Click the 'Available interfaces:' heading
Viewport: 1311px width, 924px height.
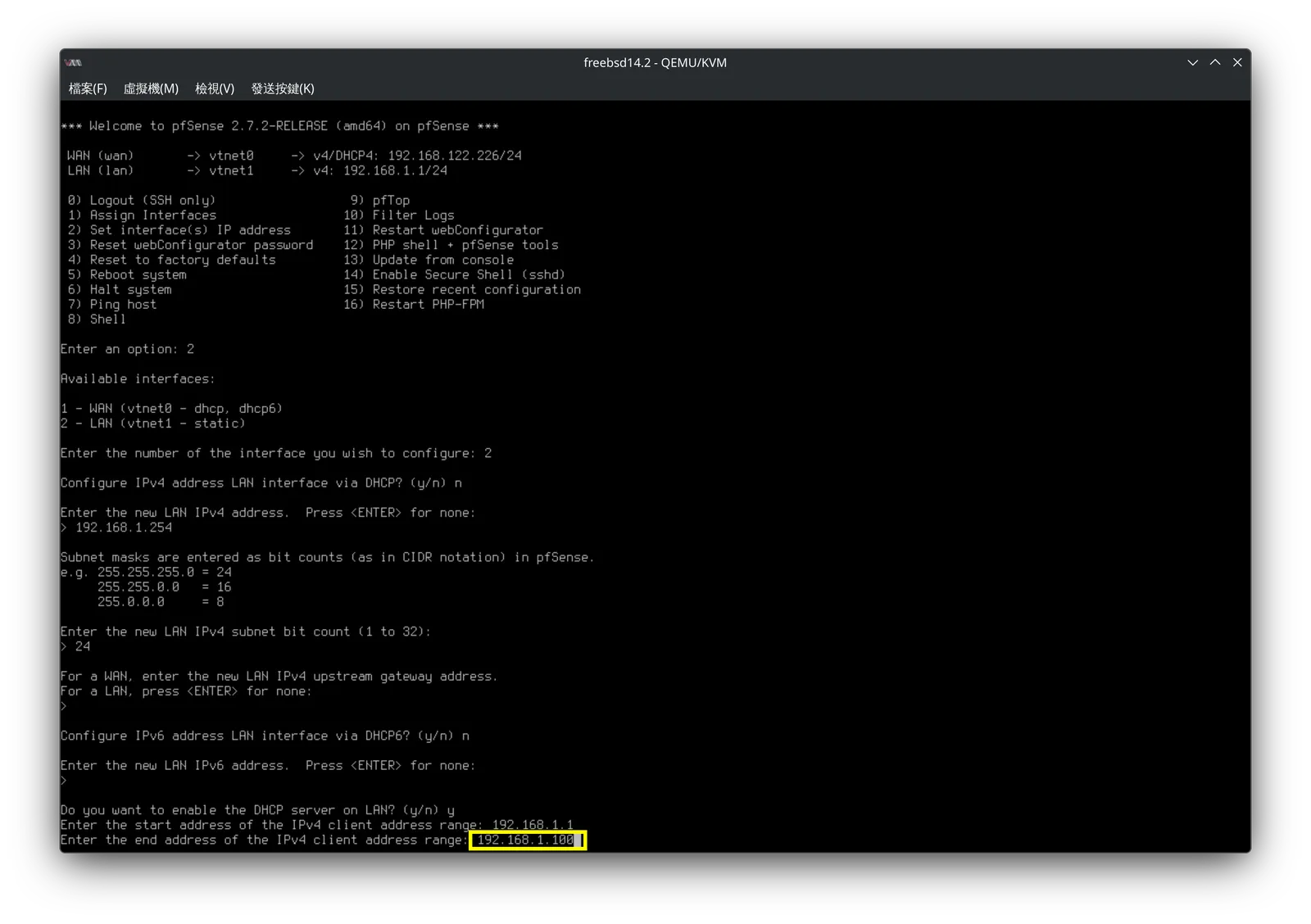point(138,378)
